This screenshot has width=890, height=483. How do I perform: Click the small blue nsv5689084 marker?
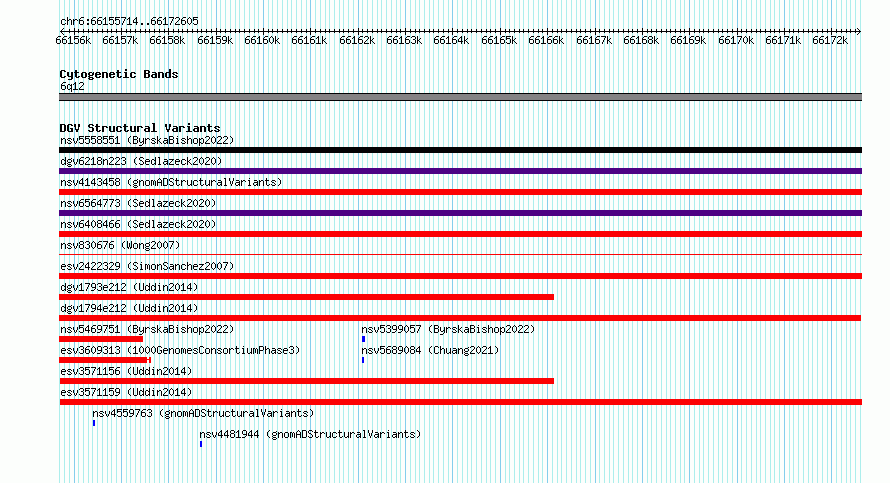click(x=363, y=360)
